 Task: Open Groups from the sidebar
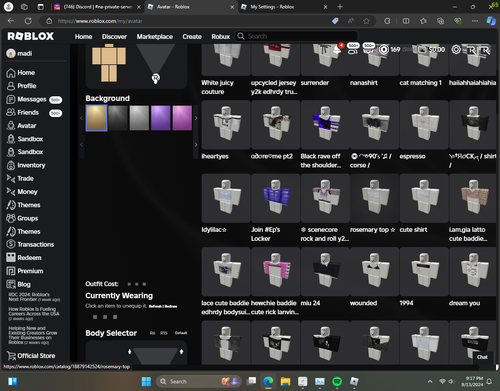point(22,218)
